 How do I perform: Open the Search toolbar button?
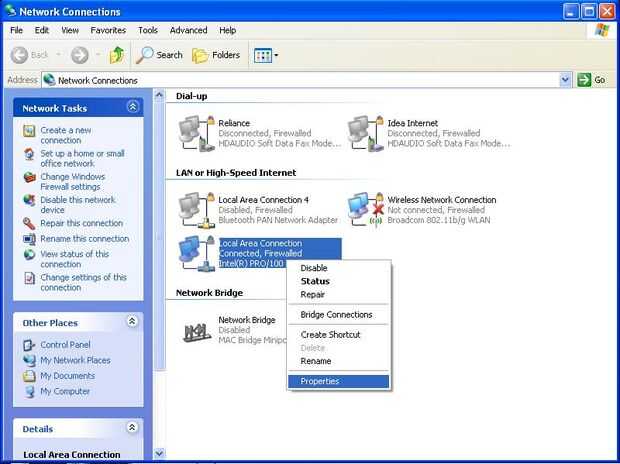pos(159,55)
